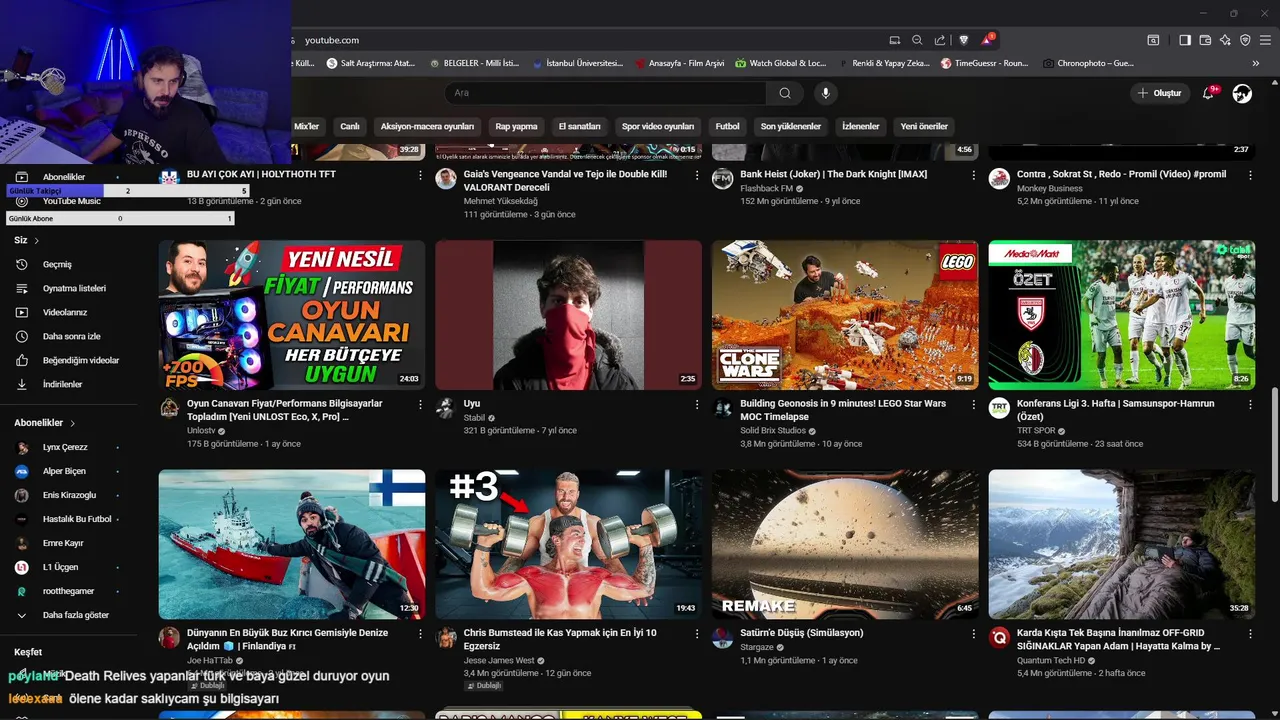
Task: Select the El sanatları chip
Action: [580, 127]
